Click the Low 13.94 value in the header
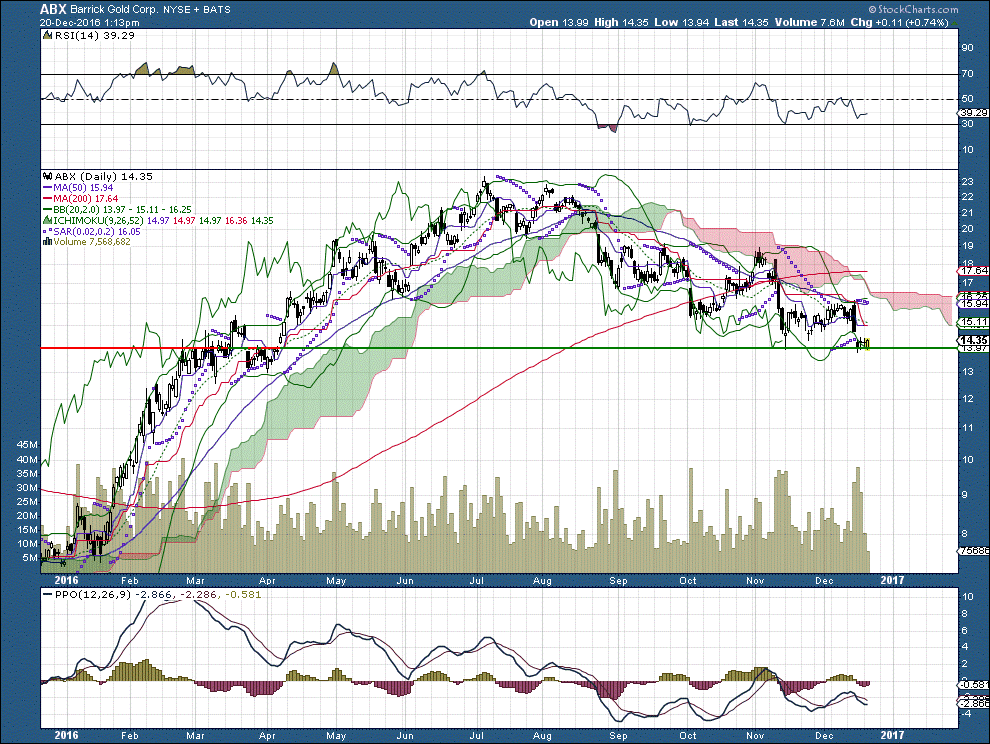990x744 pixels. point(681,22)
